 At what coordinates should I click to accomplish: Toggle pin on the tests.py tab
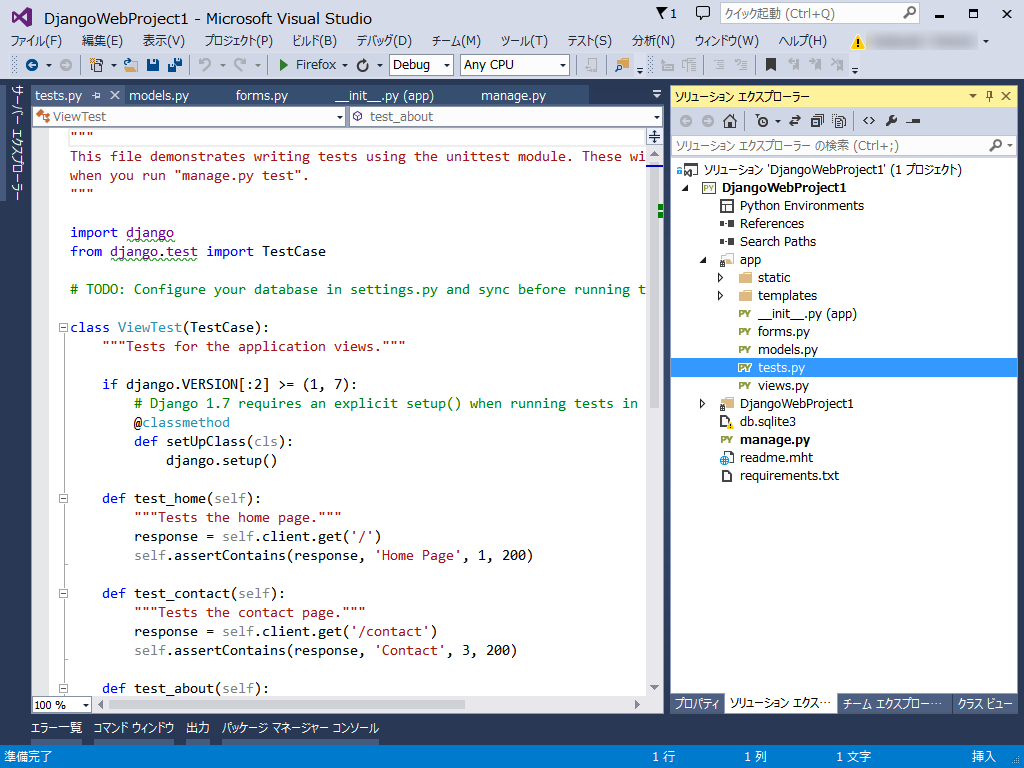pos(97,96)
